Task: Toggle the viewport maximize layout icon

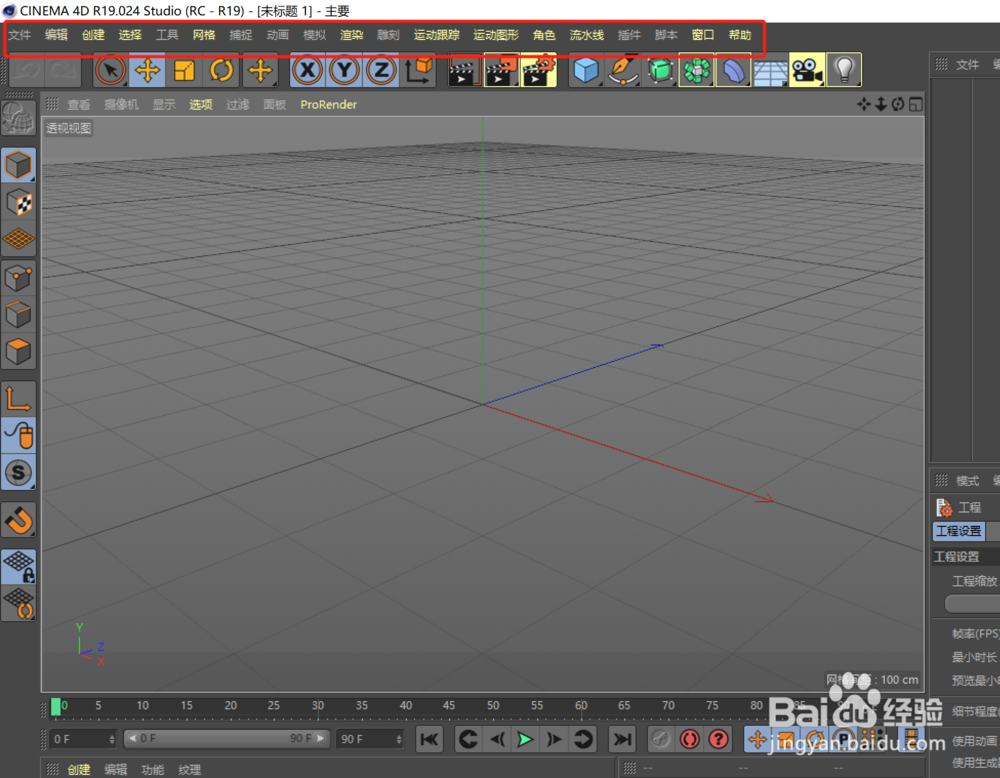Action: pos(916,104)
